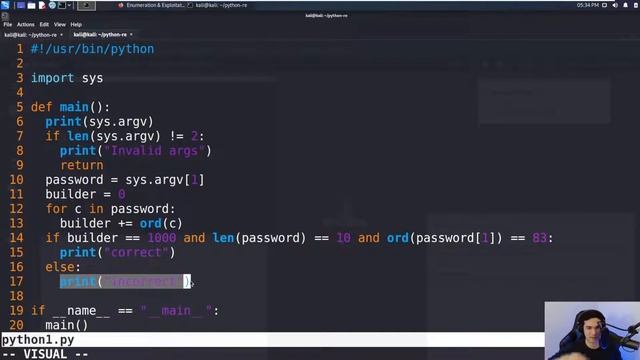The width and height of the screenshot is (640, 360).
Task: Open the notifications bell icon
Action: point(625,5)
